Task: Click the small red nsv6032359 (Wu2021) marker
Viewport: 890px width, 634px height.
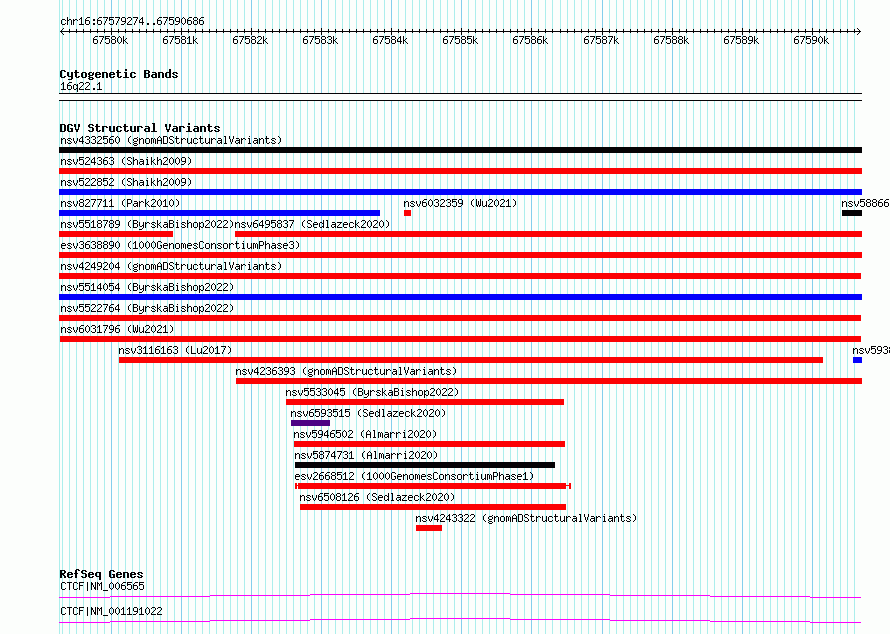Action: click(407, 213)
